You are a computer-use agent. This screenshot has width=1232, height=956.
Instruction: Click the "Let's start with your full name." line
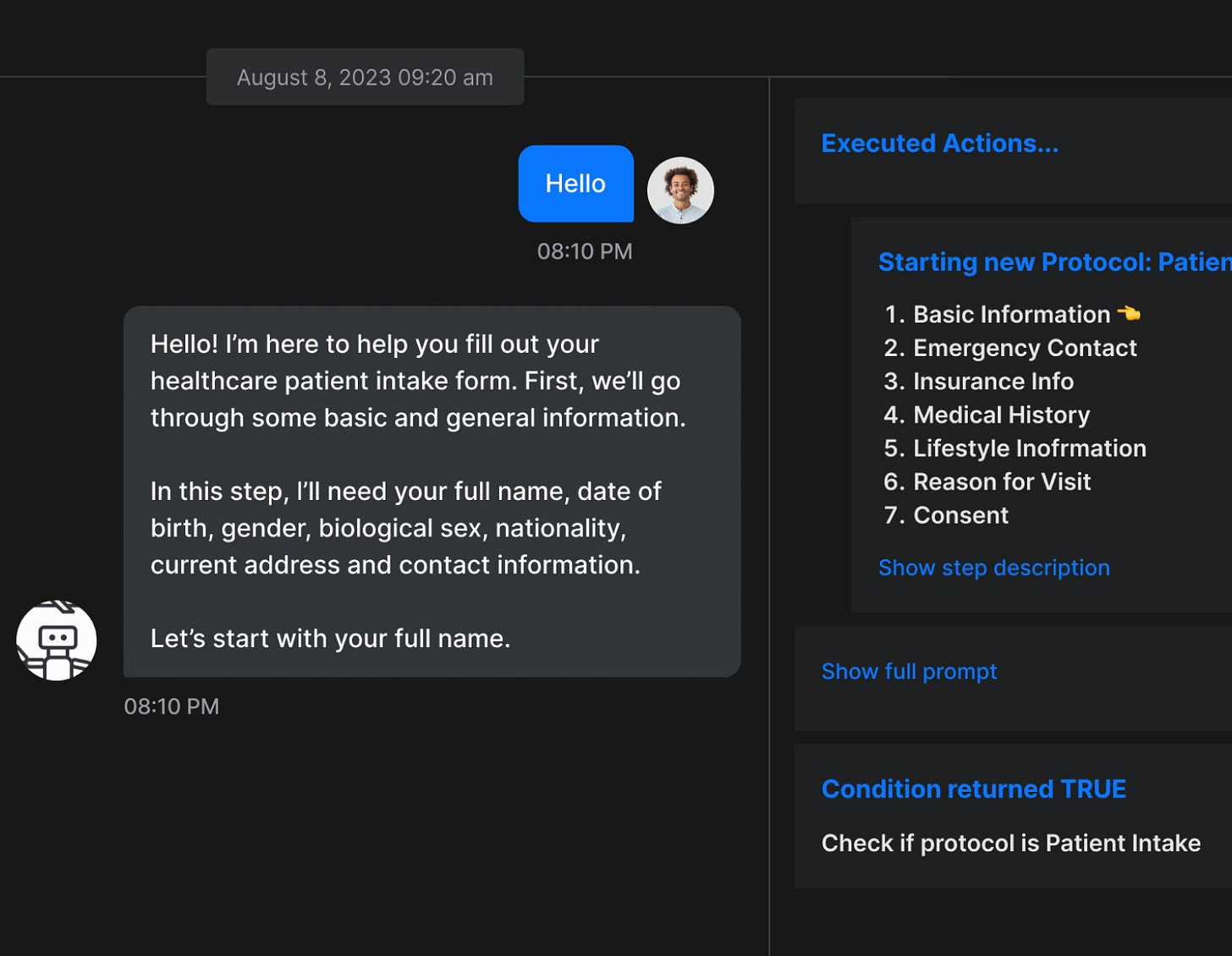330,638
